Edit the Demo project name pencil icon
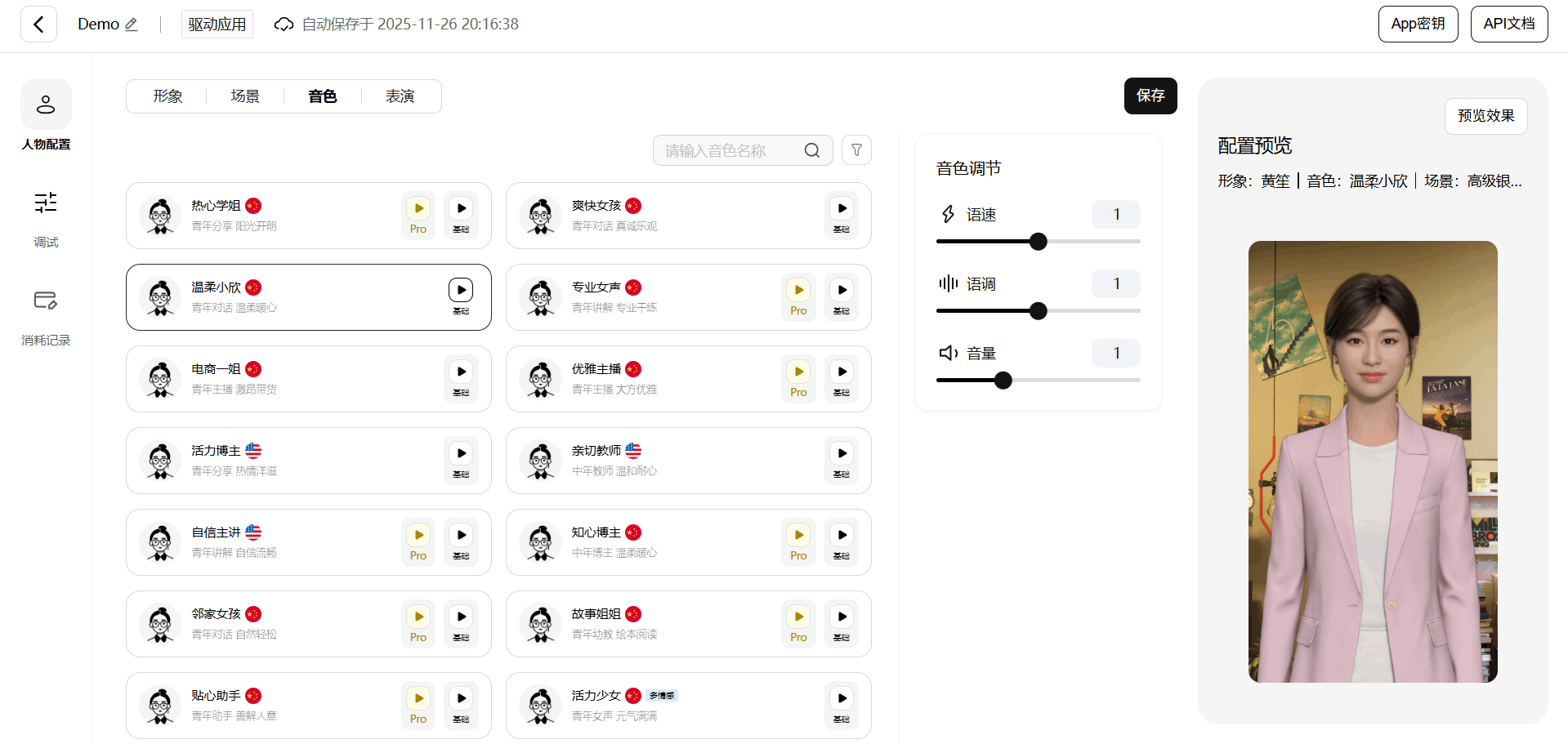1568x744 pixels. tap(132, 25)
